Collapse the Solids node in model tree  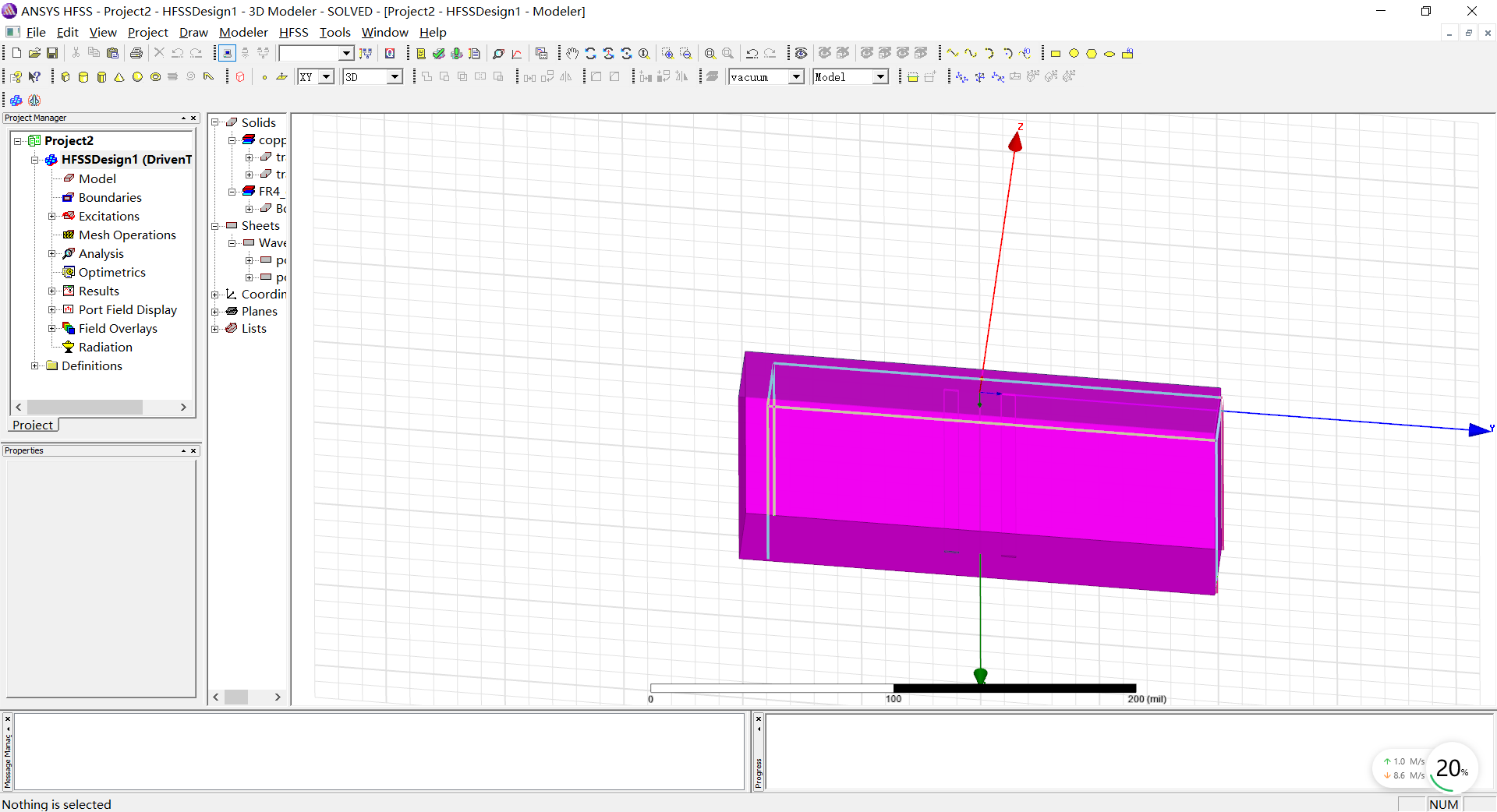pyautogui.click(x=215, y=122)
